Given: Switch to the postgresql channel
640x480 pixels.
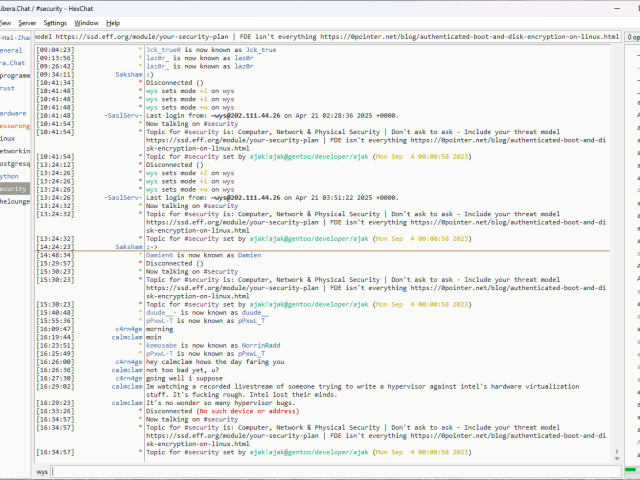Looking at the screenshot, I should 14,163.
